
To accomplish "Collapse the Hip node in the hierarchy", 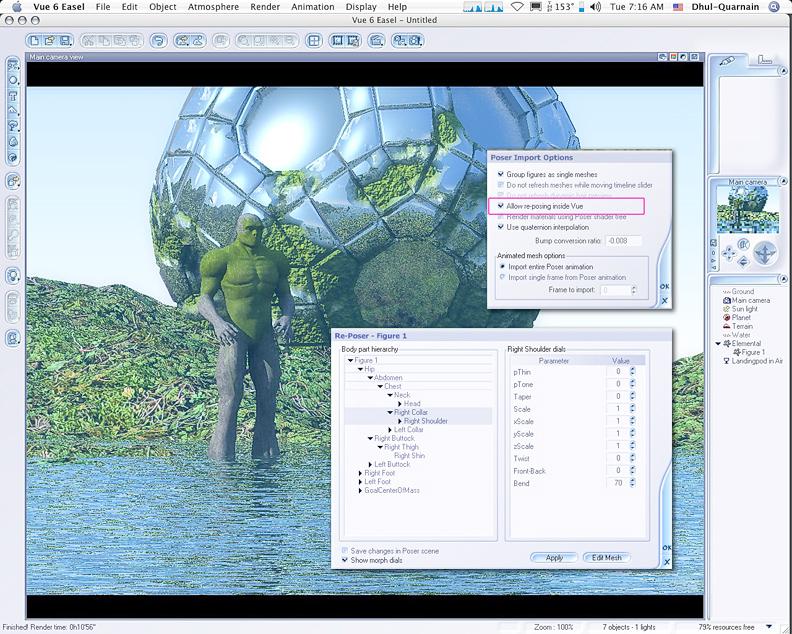I will click(x=360, y=369).
